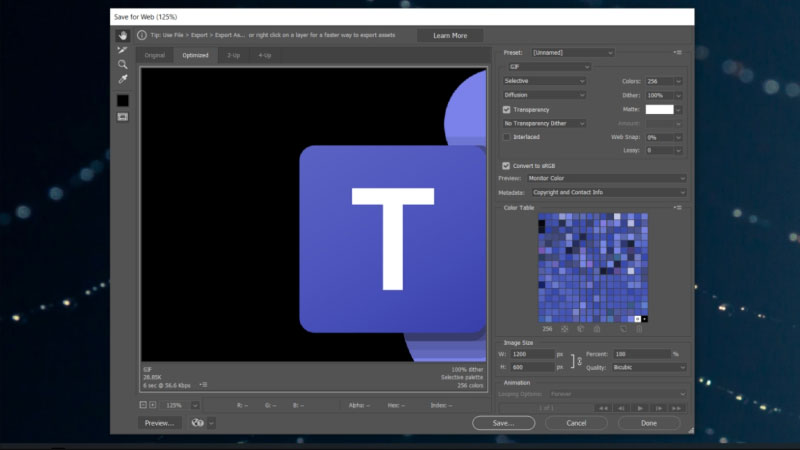Image resolution: width=800 pixels, height=450 pixels.
Task: Add new color icon in Color Table
Action: click(623, 329)
